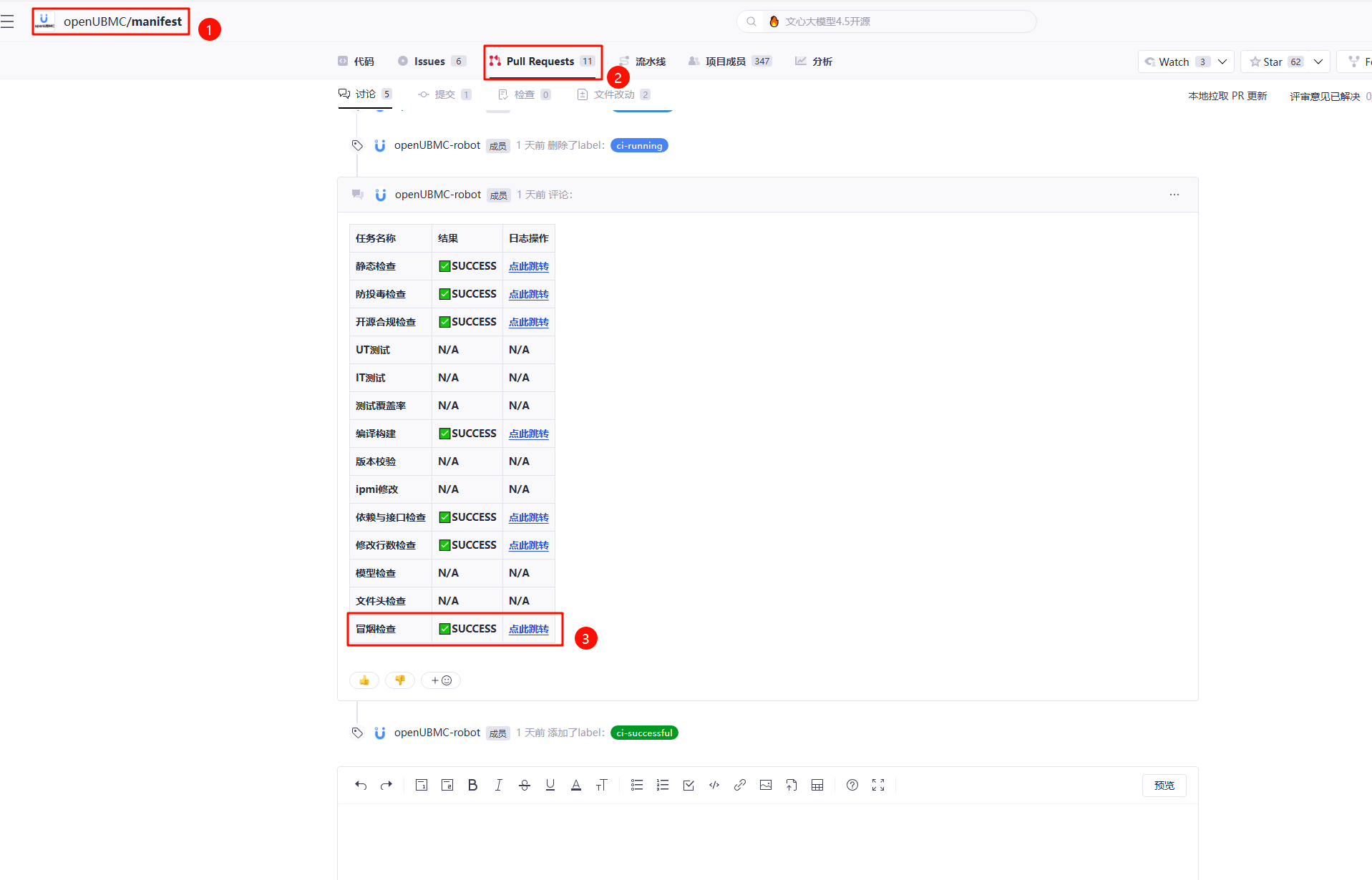Insert a heading level 2
This screenshot has width=1372, height=880.
coord(447,786)
